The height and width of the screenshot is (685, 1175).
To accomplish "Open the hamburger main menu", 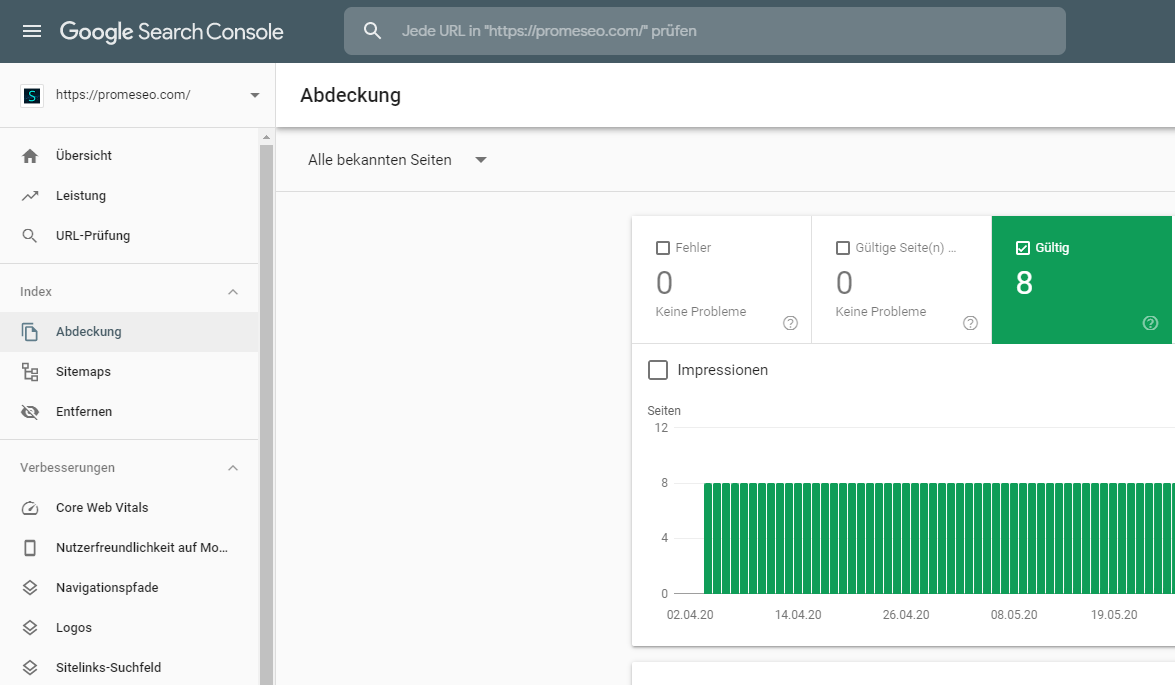I will pos(32,31).
